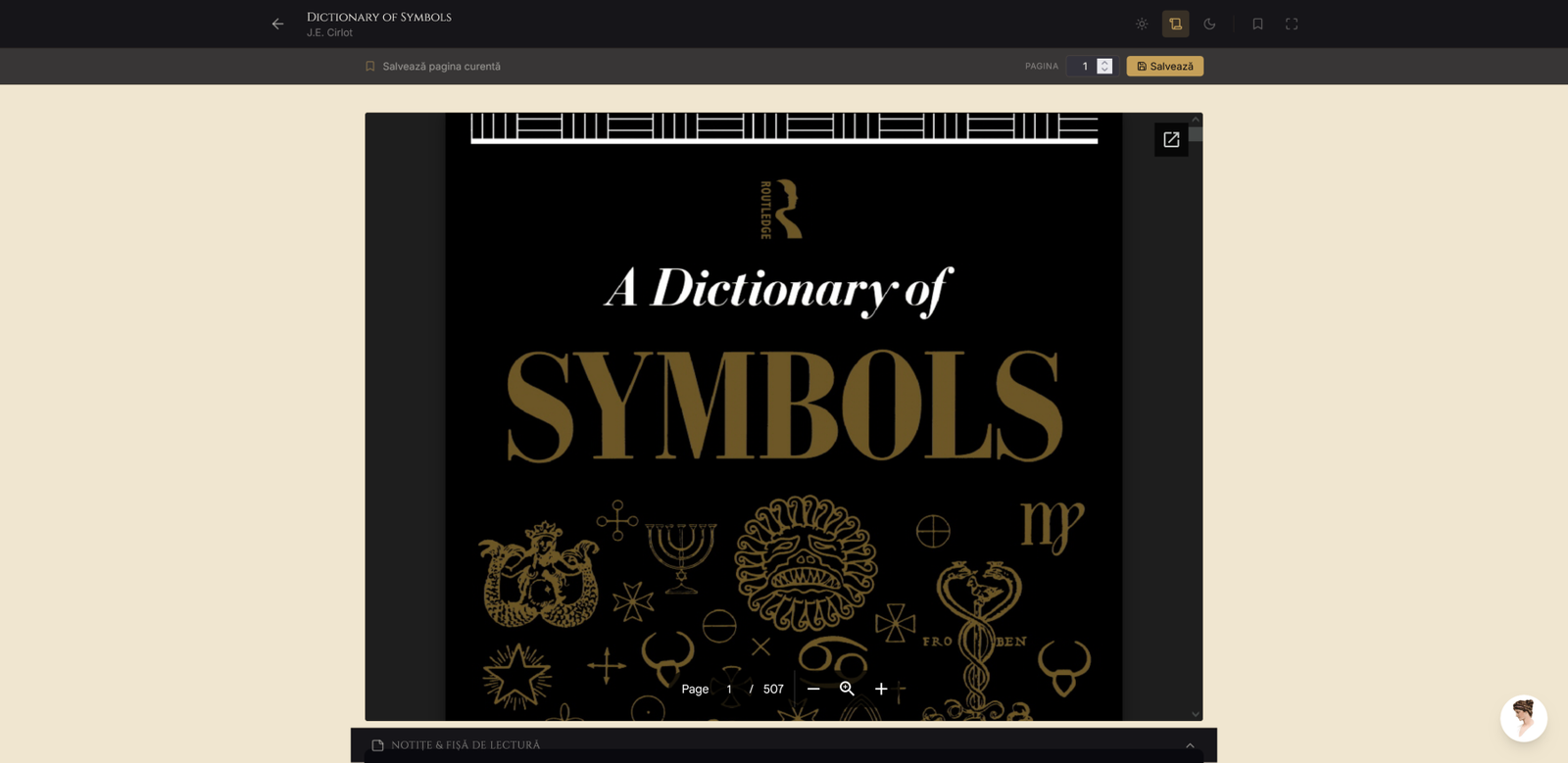Screen dimensions: 1568x763
Task: Switch to the light sun theme
Action: (x=1142, y=24)
